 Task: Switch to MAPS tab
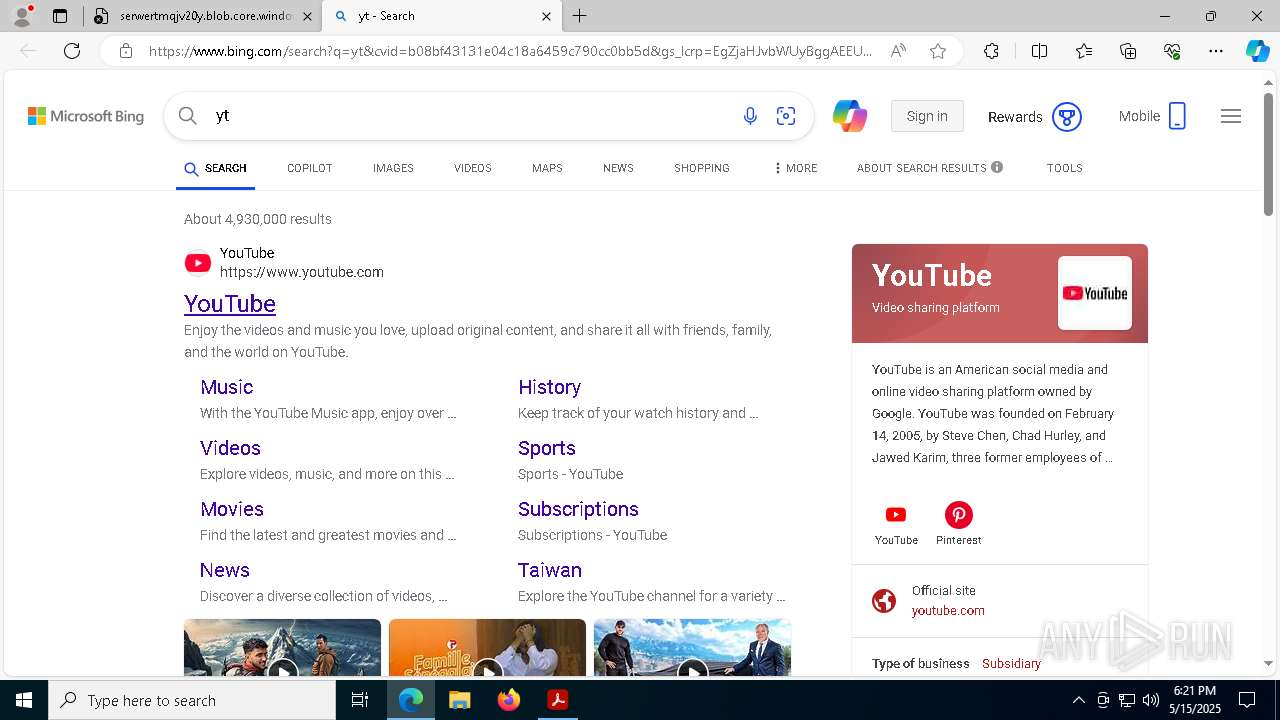click(547, 168)
